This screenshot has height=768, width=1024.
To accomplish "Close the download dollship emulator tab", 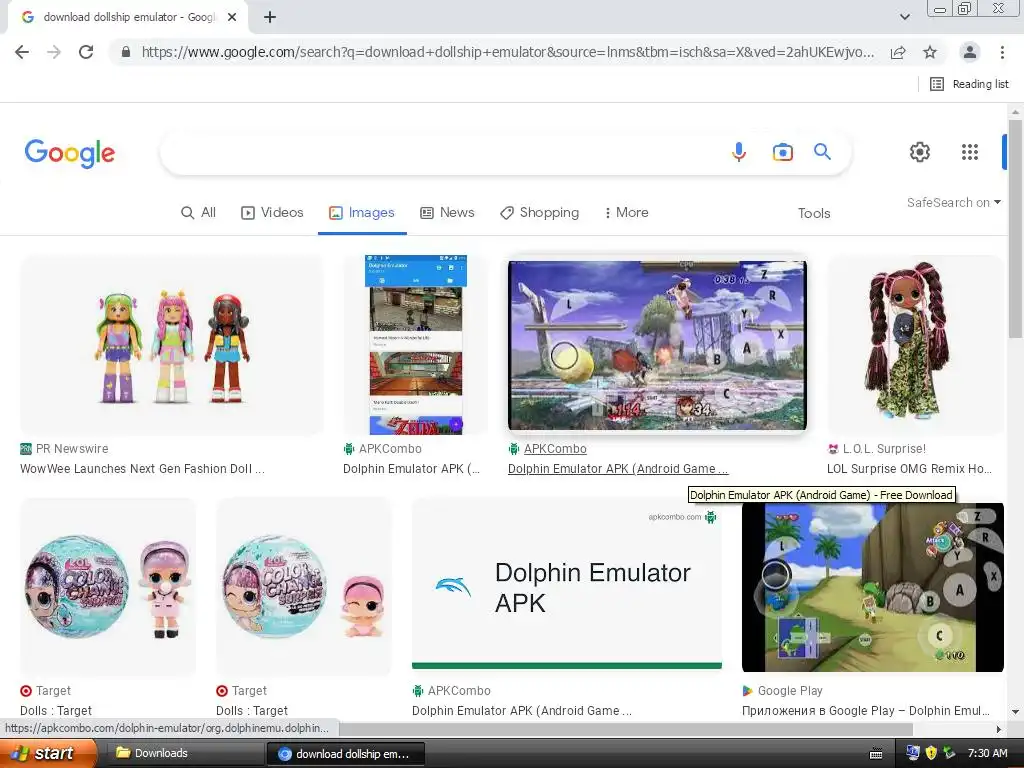I will pos(232,17).
